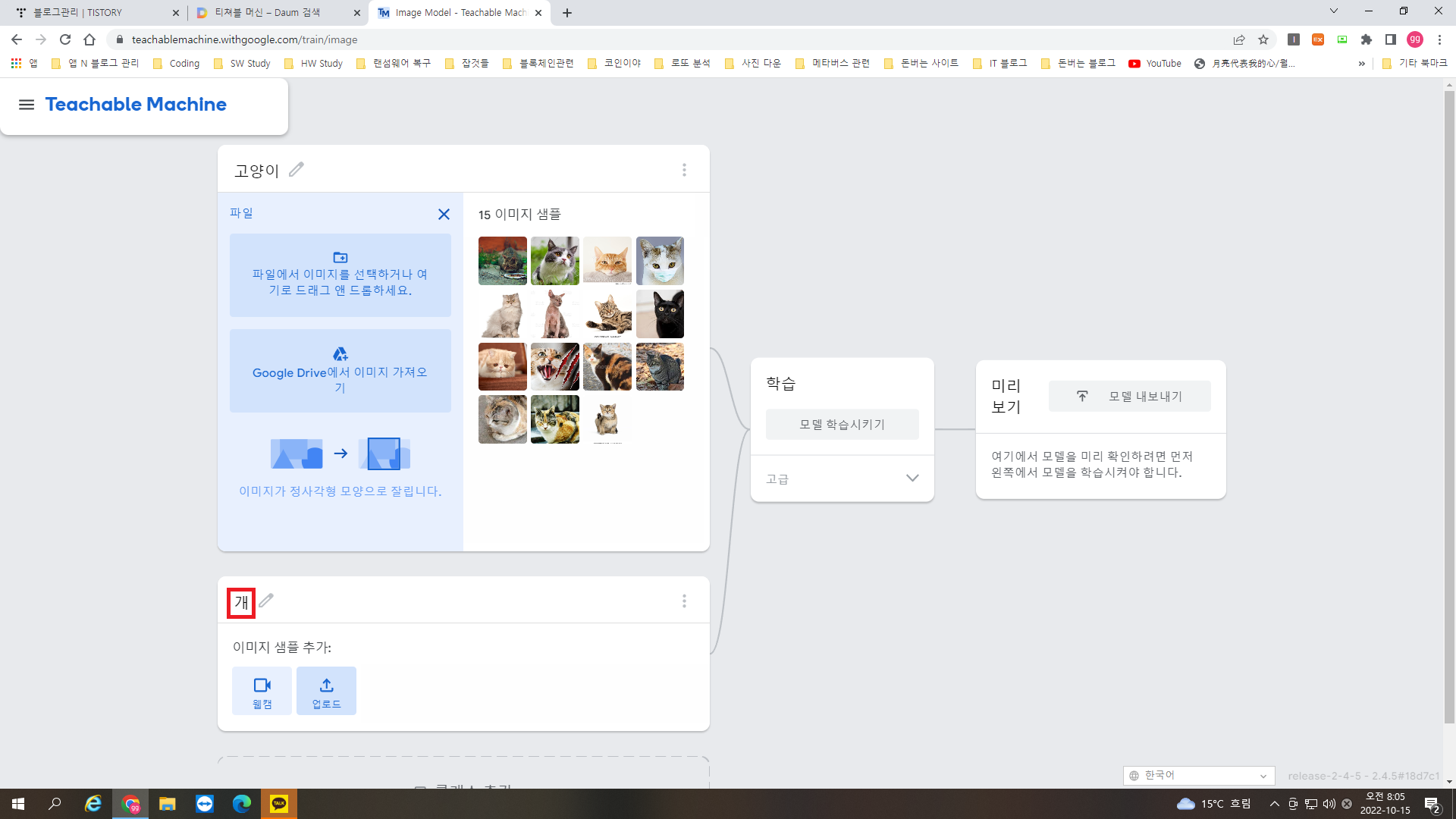
Task: Show hidden bookmarks with chevron
Action: pyautogui.click(x=1362, y=64)
